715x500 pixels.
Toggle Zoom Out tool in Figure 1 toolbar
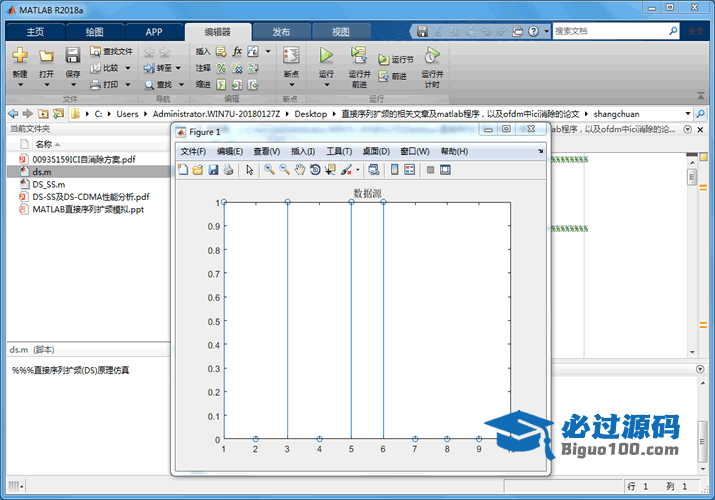pyautogui.click(x=285, y=170)
